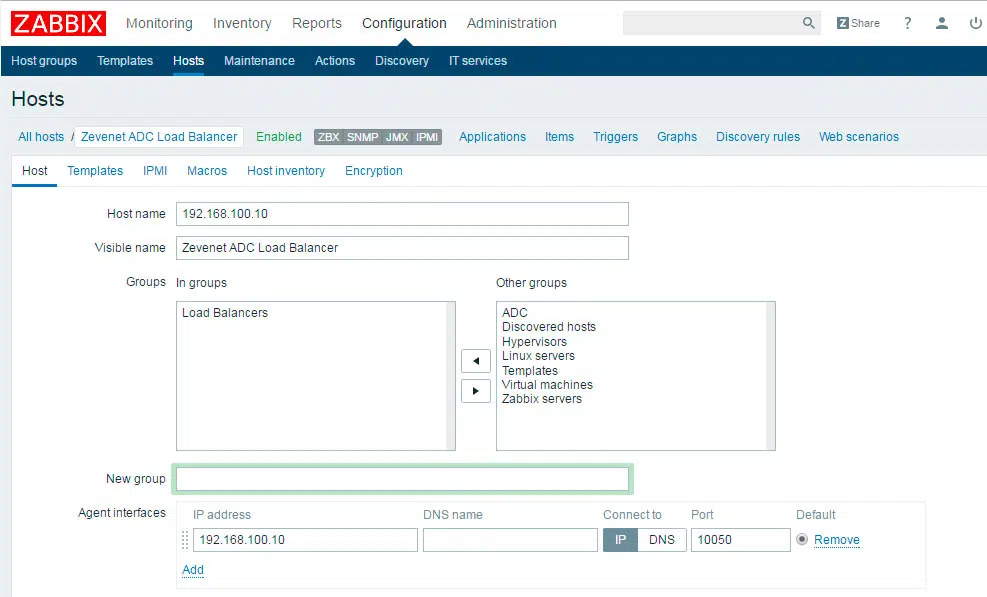Screen dimensions: 987x597
Task: Open the user profile icon
Action: coord(941,23)
